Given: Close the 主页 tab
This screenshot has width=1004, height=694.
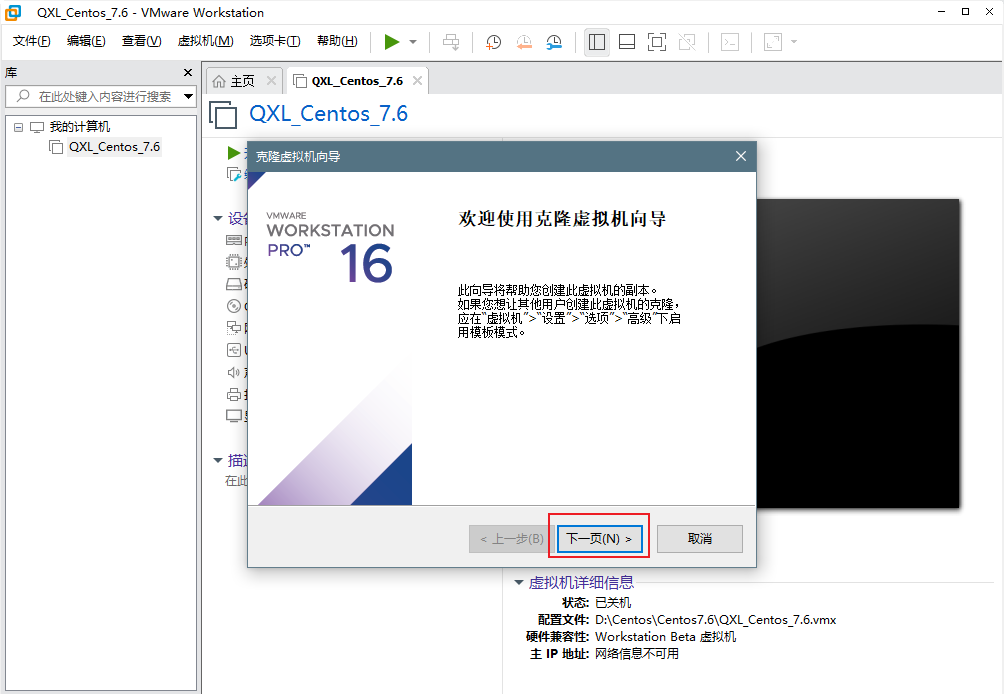Looking at the screenshot, I should [x=271, y=81].
